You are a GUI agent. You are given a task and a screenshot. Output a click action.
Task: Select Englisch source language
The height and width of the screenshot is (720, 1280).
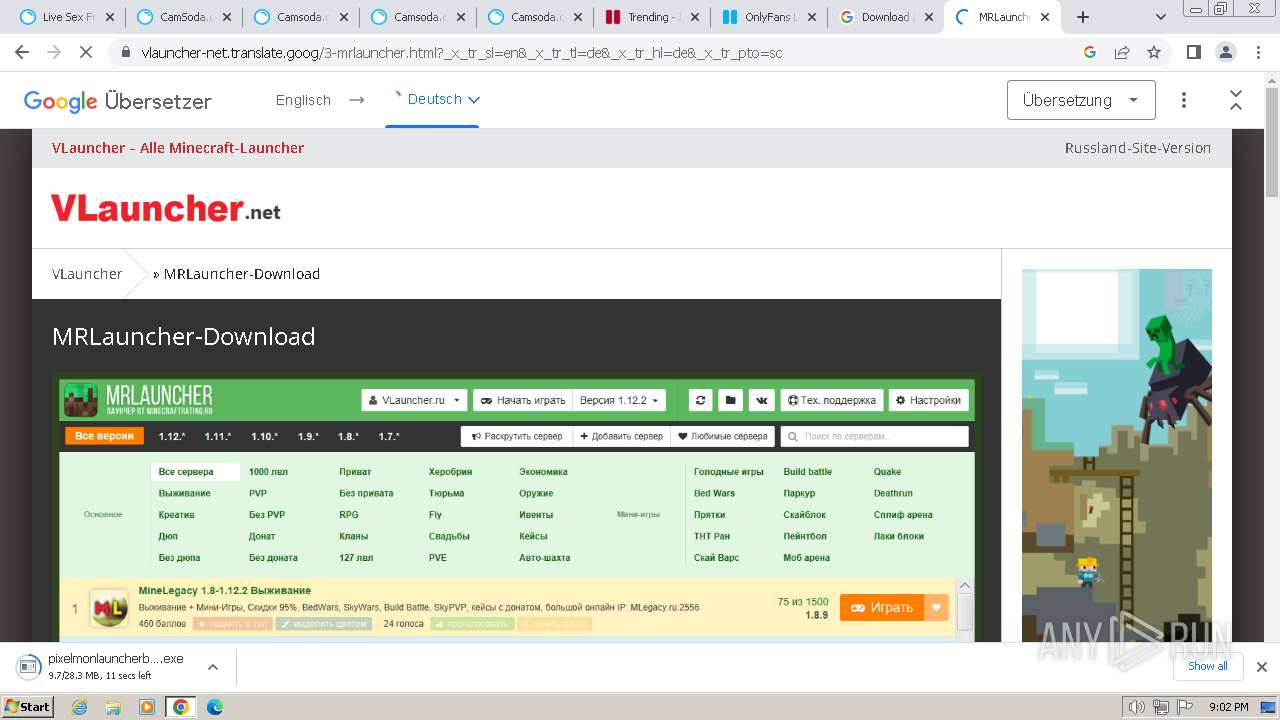pyautogui.click(x=303, y=100)
